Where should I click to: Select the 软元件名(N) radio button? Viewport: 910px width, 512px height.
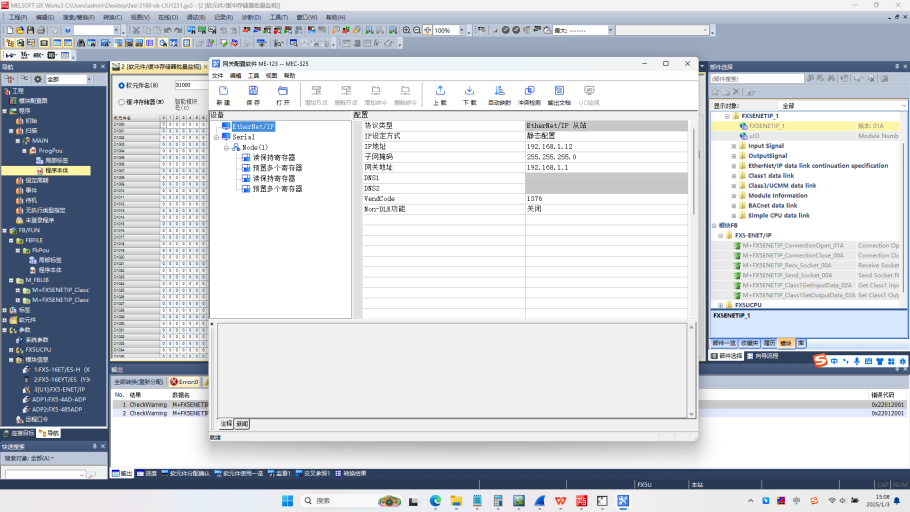point(122,85)
